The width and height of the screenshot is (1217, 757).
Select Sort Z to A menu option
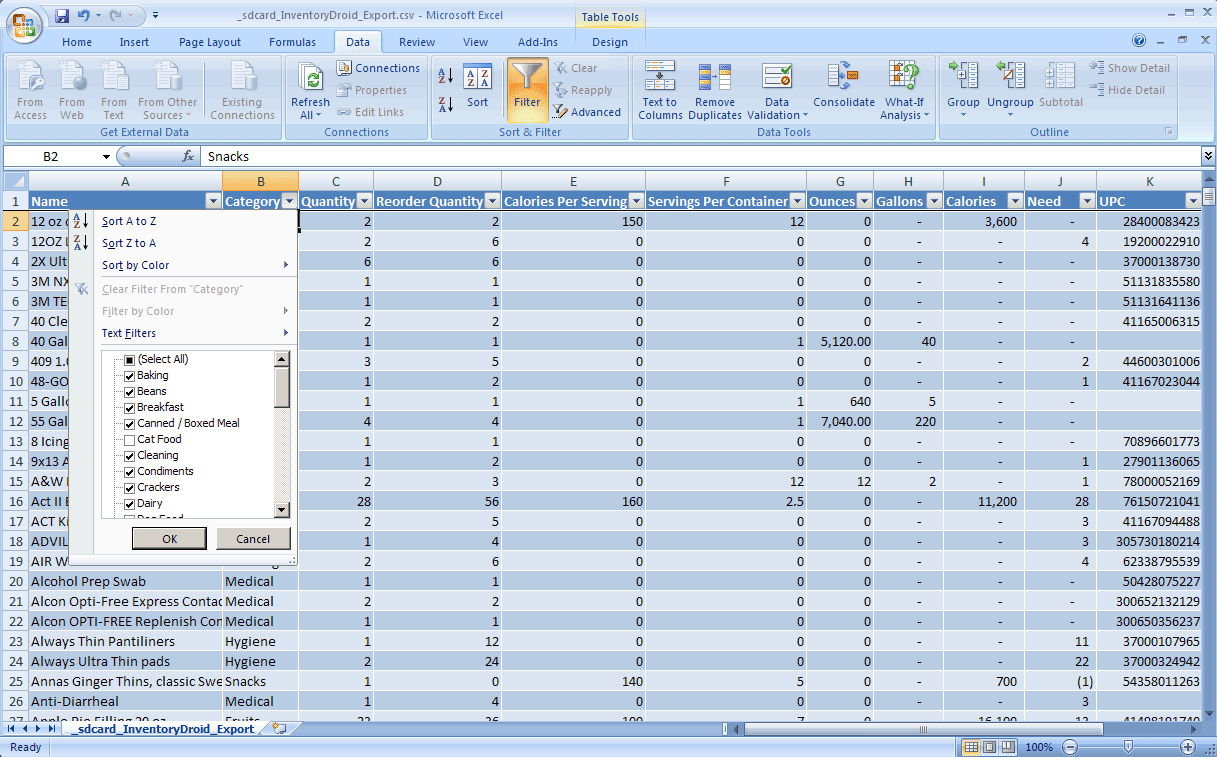[129, 243]
